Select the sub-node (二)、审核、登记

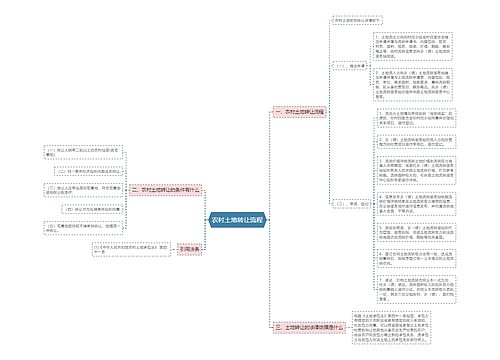[352, 203]
